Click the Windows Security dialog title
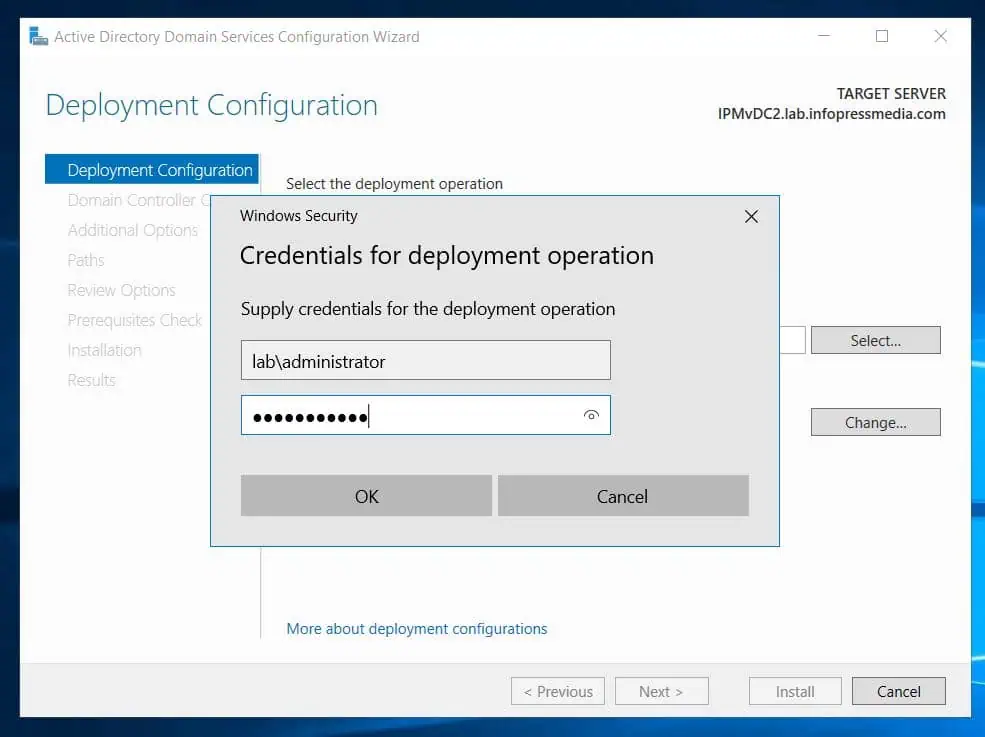985x737 pixels. (x=298, y=216)
